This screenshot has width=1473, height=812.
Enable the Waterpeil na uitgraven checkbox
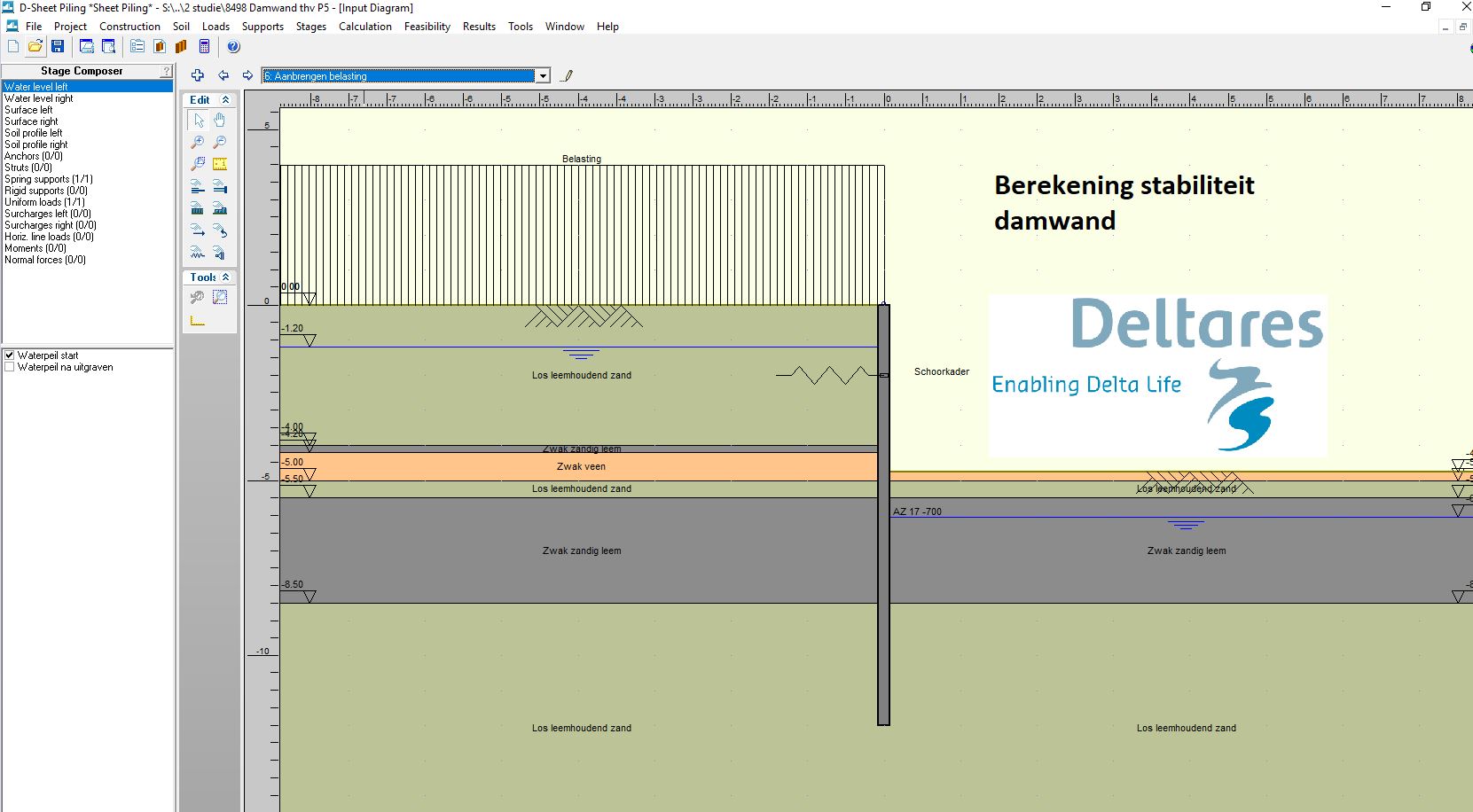point(10,367)
